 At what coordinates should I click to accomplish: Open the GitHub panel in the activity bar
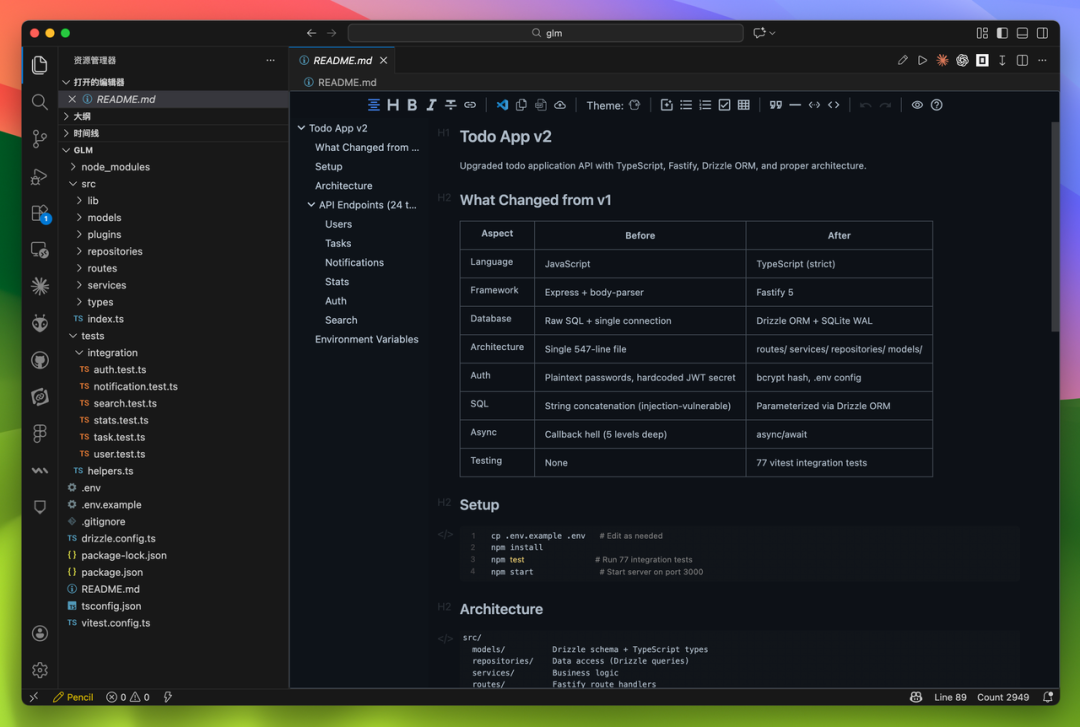coord(40,360)
